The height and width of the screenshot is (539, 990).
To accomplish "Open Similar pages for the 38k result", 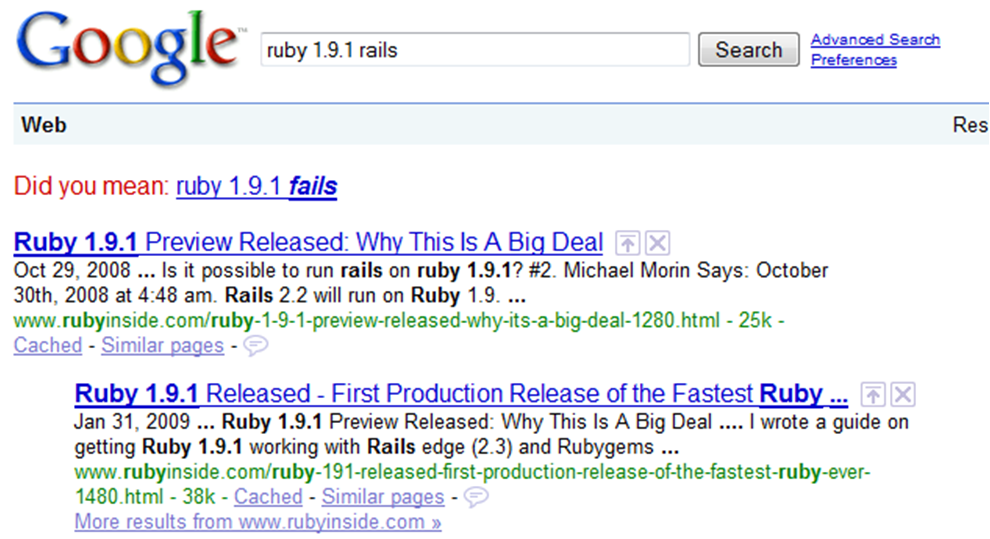I will (x=383, y=497).
